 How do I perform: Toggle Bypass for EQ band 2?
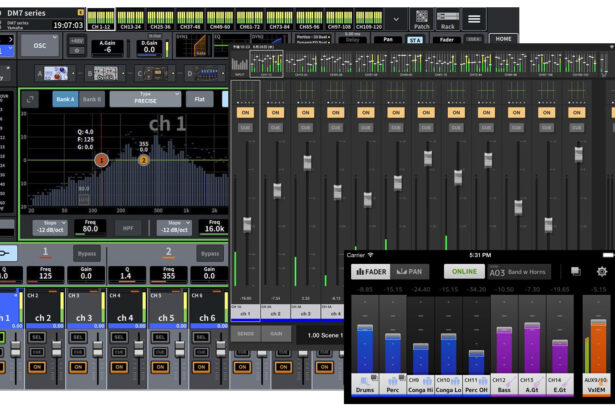coord(210,254)
